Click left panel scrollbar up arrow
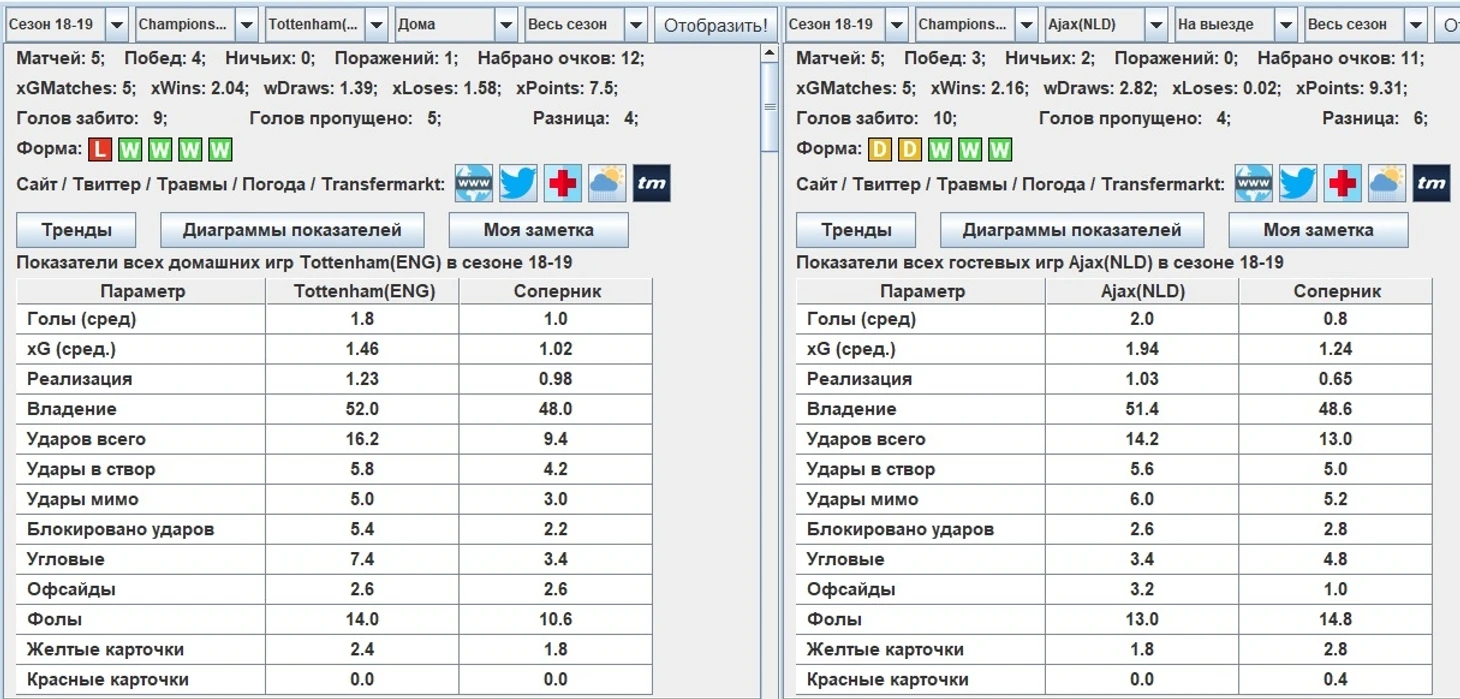1460x699 pixels. pos(769,53)
